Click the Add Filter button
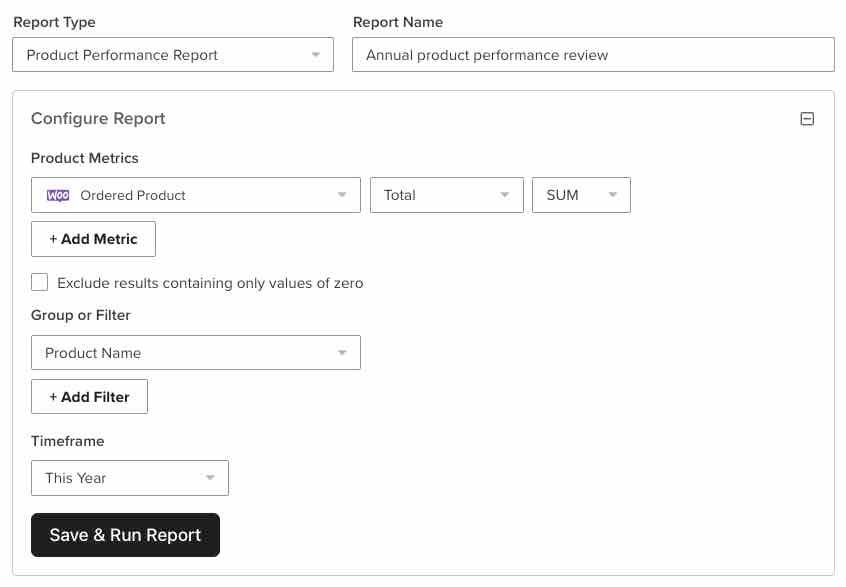The image size is (846, 587). point(89,396)
